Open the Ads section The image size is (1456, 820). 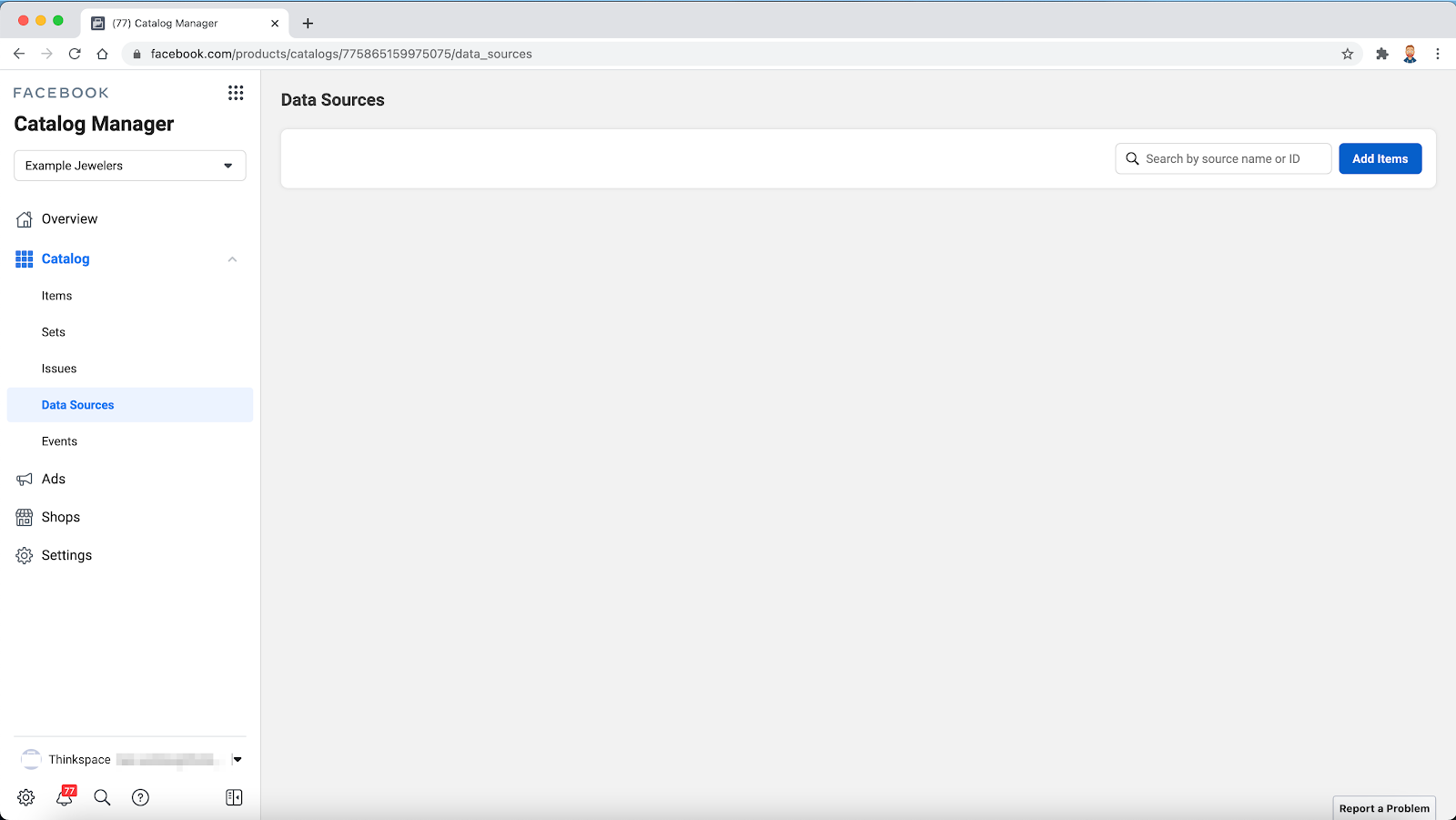pyautogui.click(x=54, y=480)
